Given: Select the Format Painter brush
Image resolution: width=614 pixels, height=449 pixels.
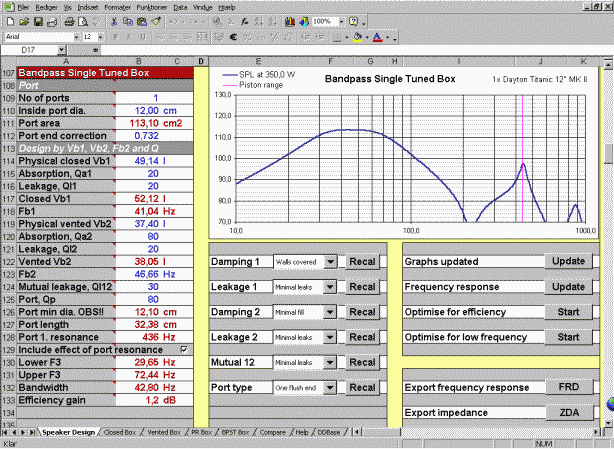Looking at the screenshot, I should [156, 22].
